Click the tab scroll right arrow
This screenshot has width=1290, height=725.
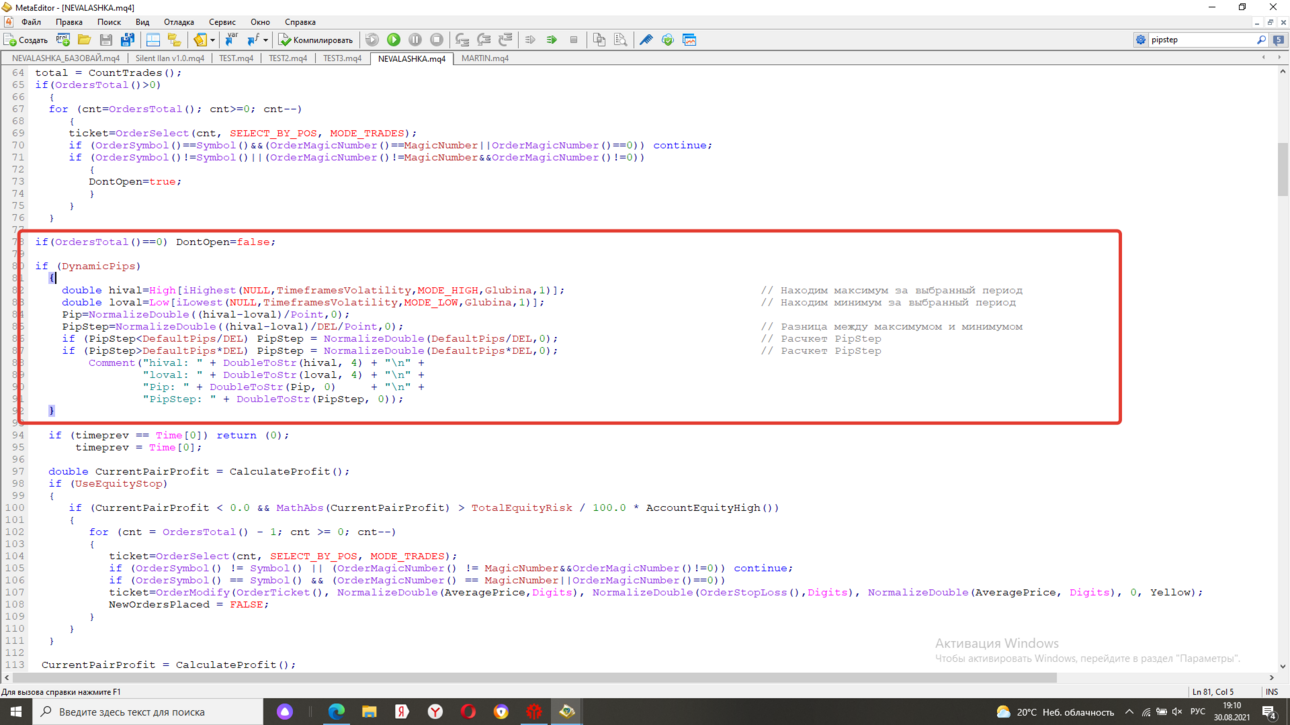(x=1279, y=58)
